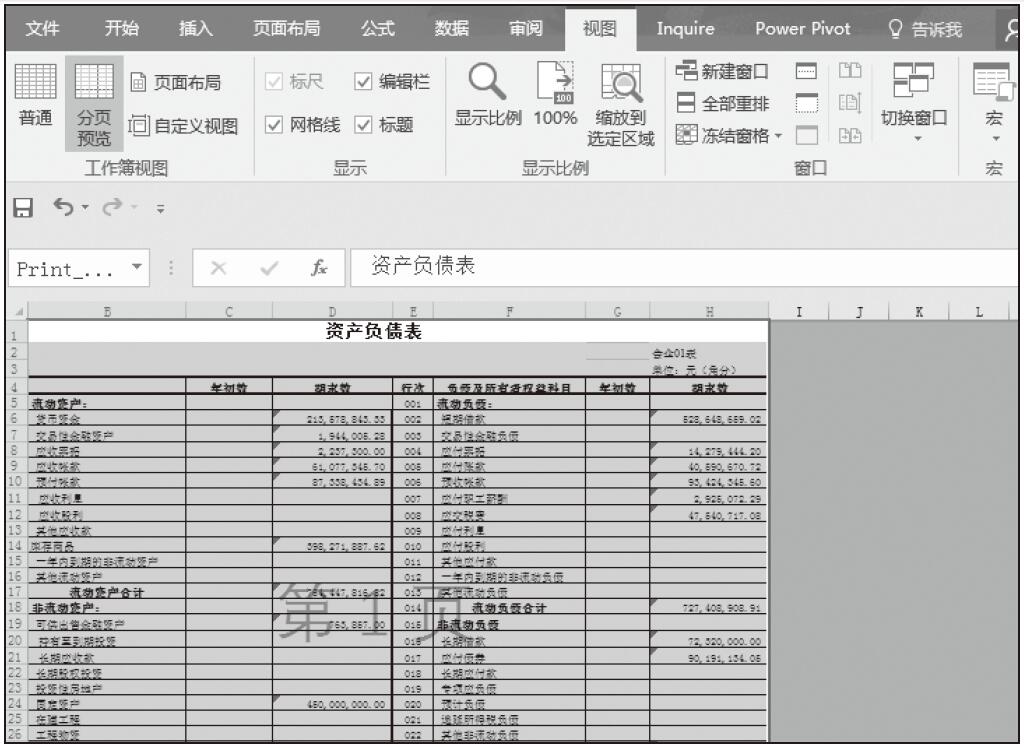Toggle the Formula Bar (编辑栏) checkbox
Image resolution: width=1024 pixels, height=747 pixels.
coord(363,82)
